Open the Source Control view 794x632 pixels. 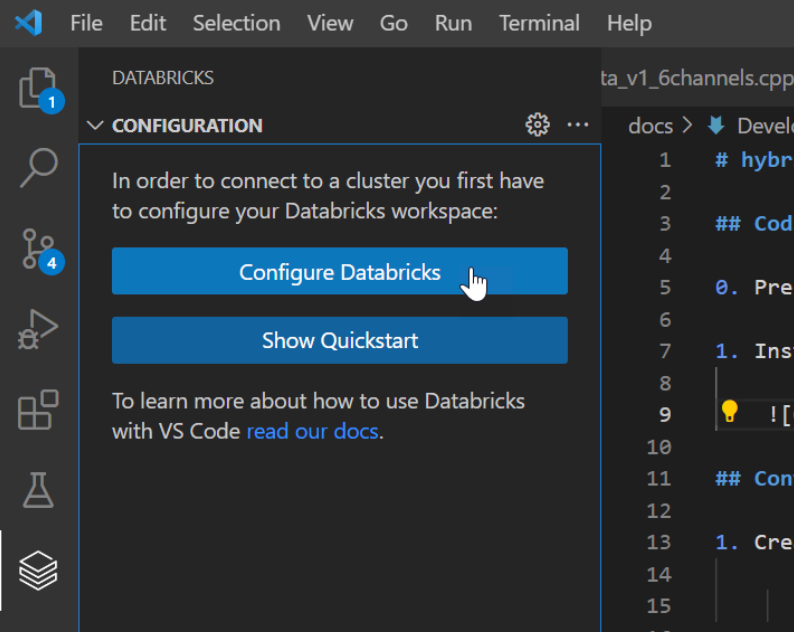38,248
